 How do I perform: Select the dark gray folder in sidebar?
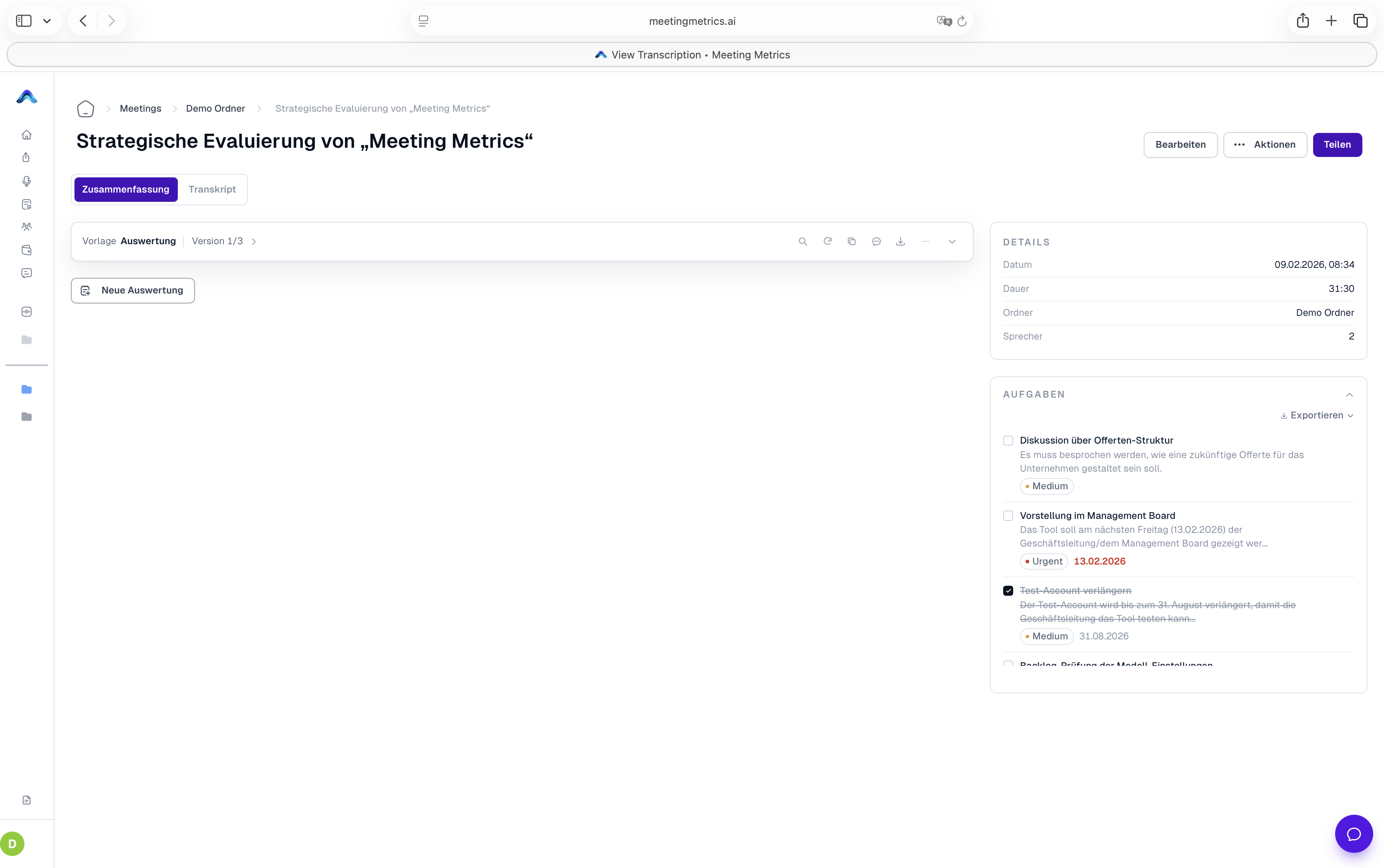26,416
